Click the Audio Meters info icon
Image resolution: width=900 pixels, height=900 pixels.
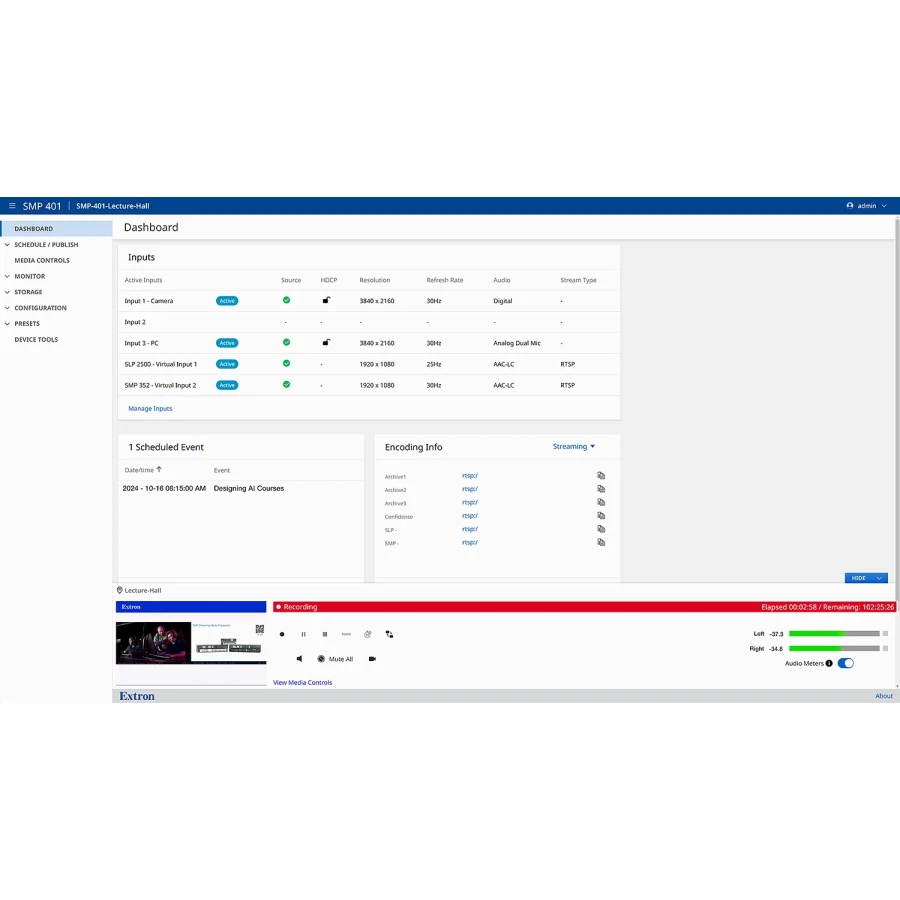[x=829, y=663]
